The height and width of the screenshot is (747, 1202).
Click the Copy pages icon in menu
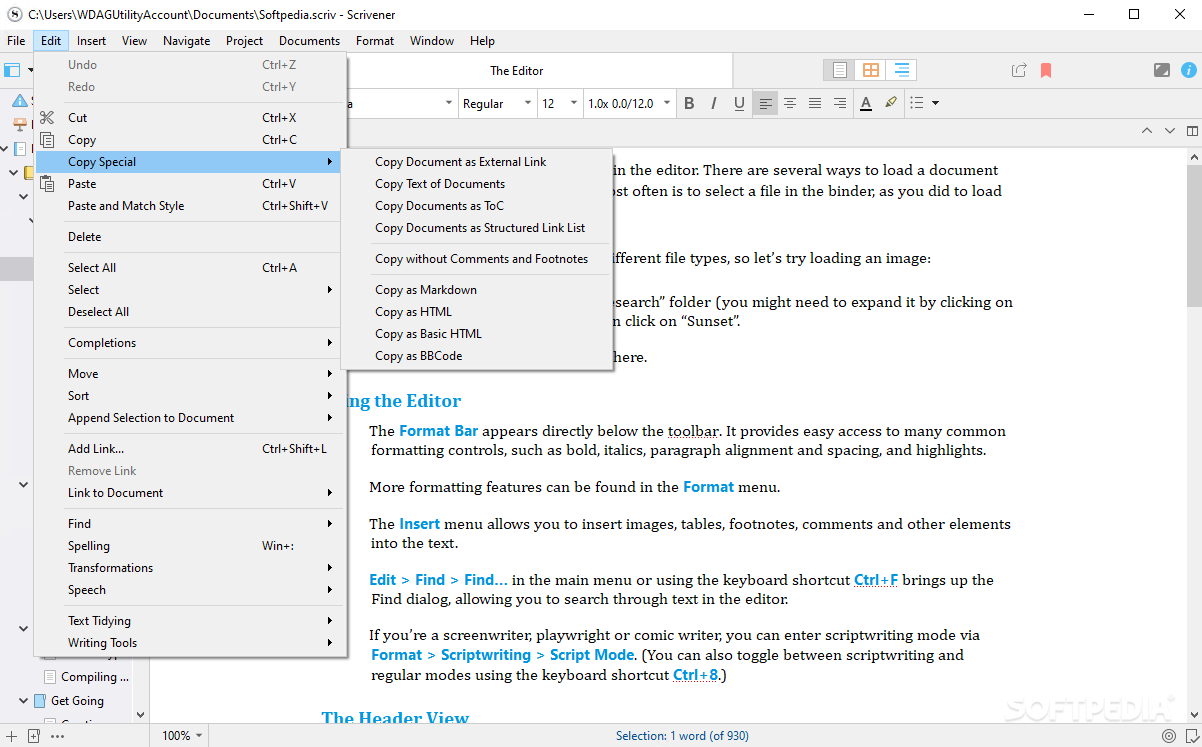[47, 140]
